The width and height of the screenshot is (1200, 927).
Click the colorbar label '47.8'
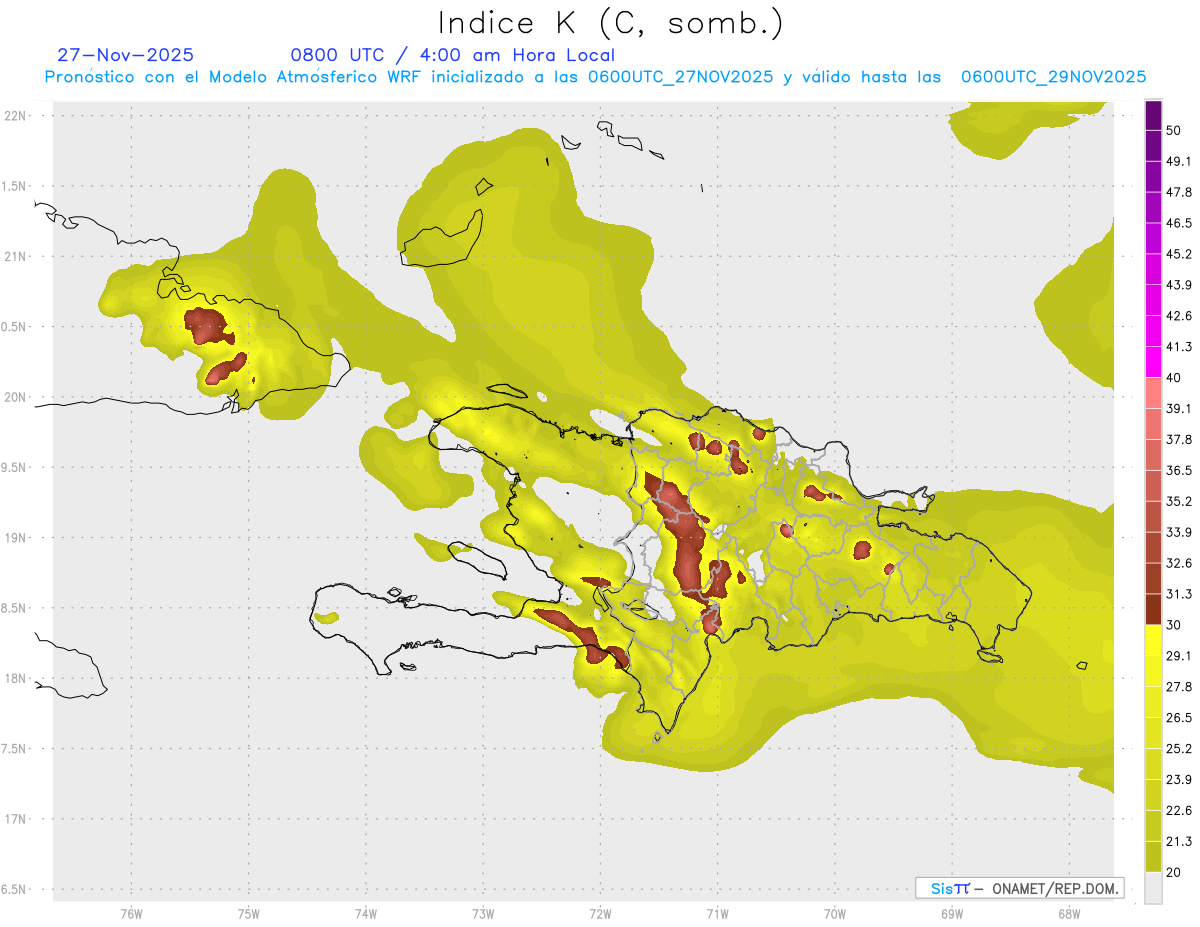point(1178,192)
